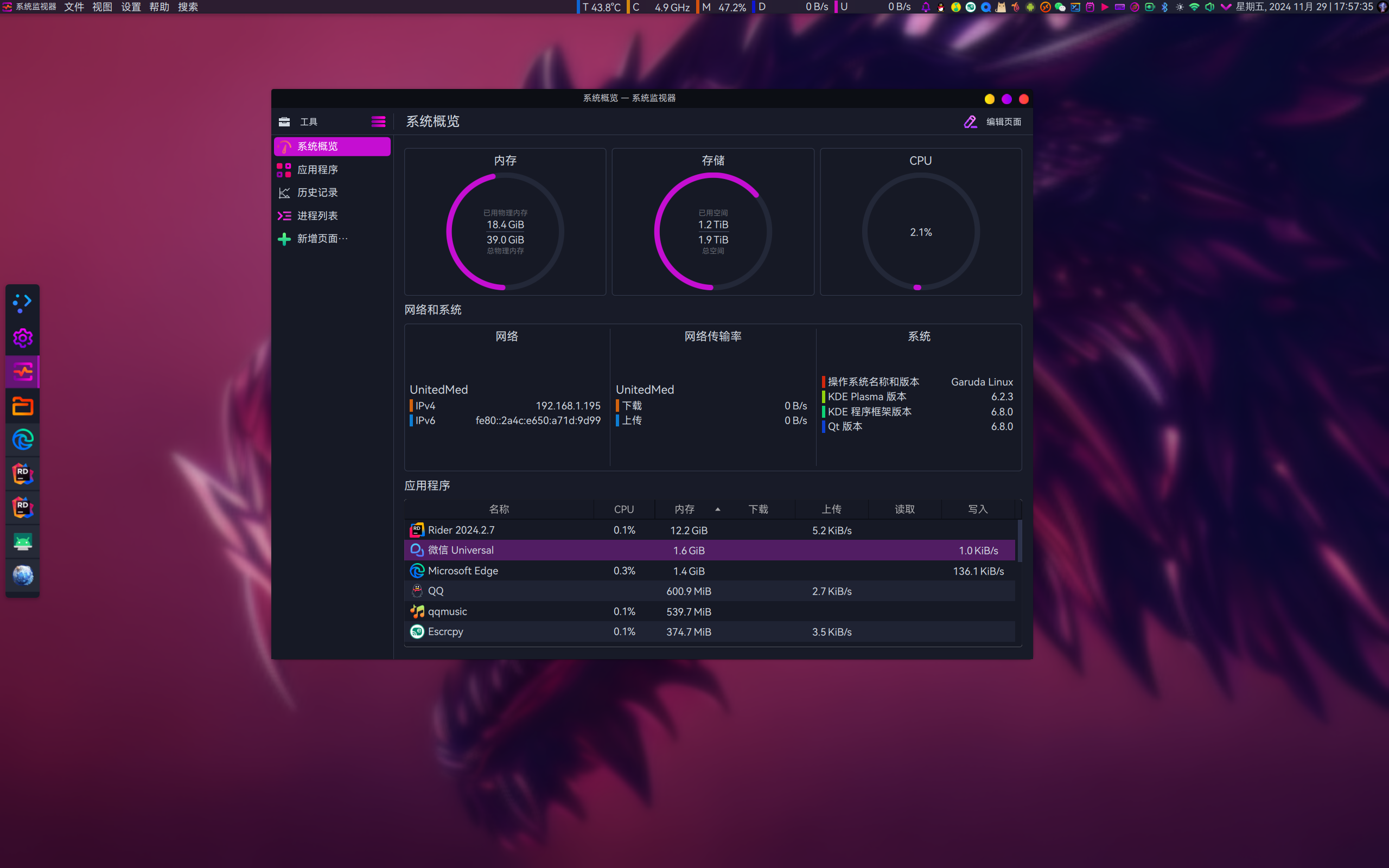
Task: Open the 视图 menu
Action: point(102,7)
